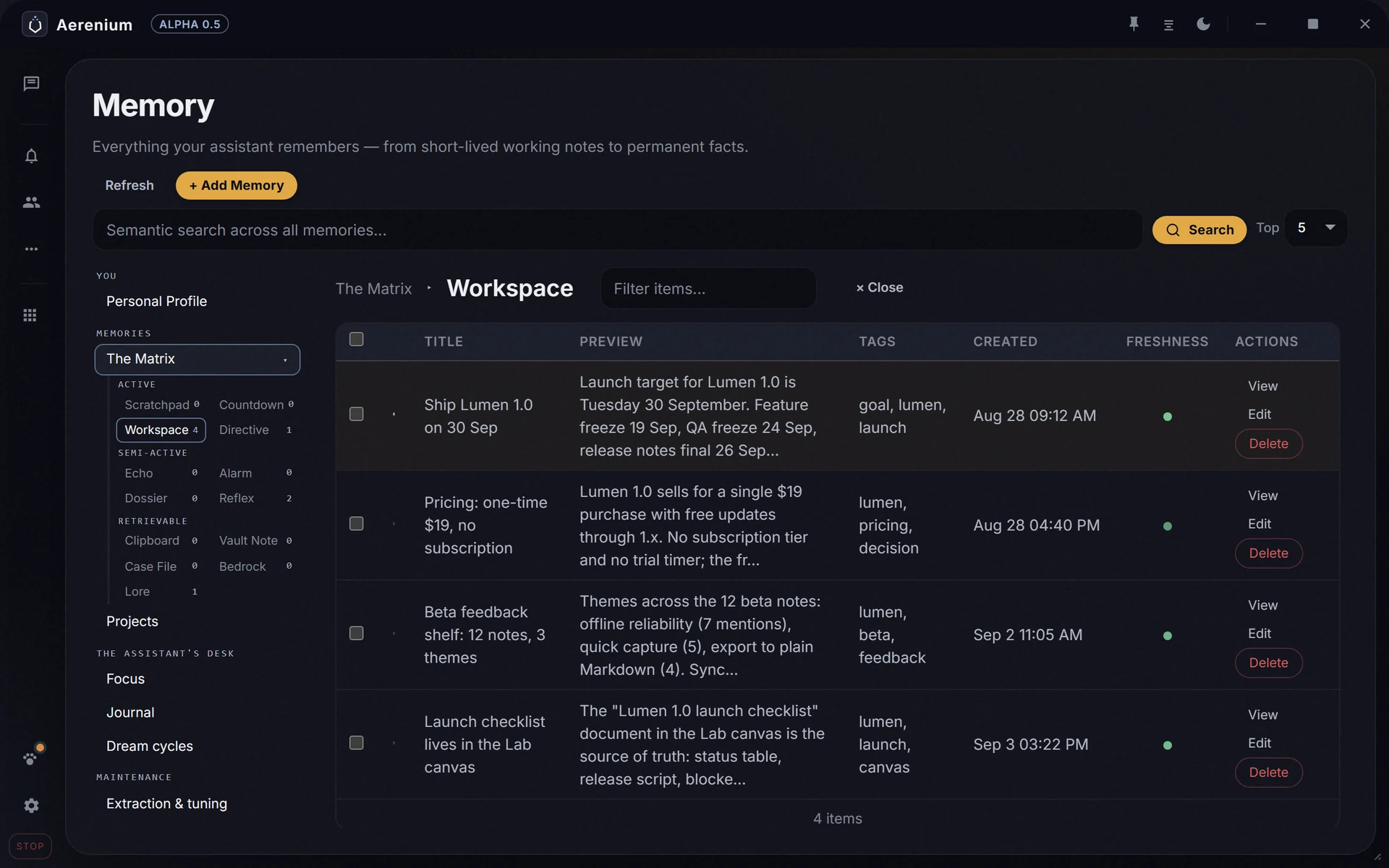Click the STOP button at bottom left
This screenshot has width=1389, height=868.
(x=30, y=846)
